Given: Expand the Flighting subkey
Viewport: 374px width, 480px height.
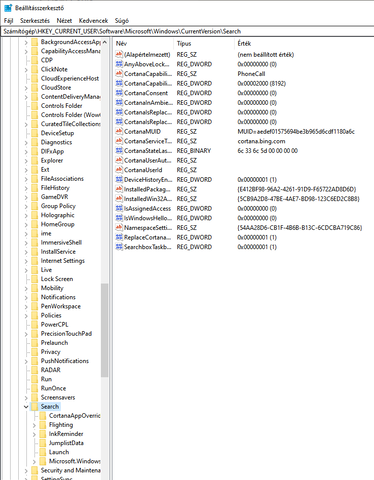Looking at the screenshot, I should tap(34, 425).
